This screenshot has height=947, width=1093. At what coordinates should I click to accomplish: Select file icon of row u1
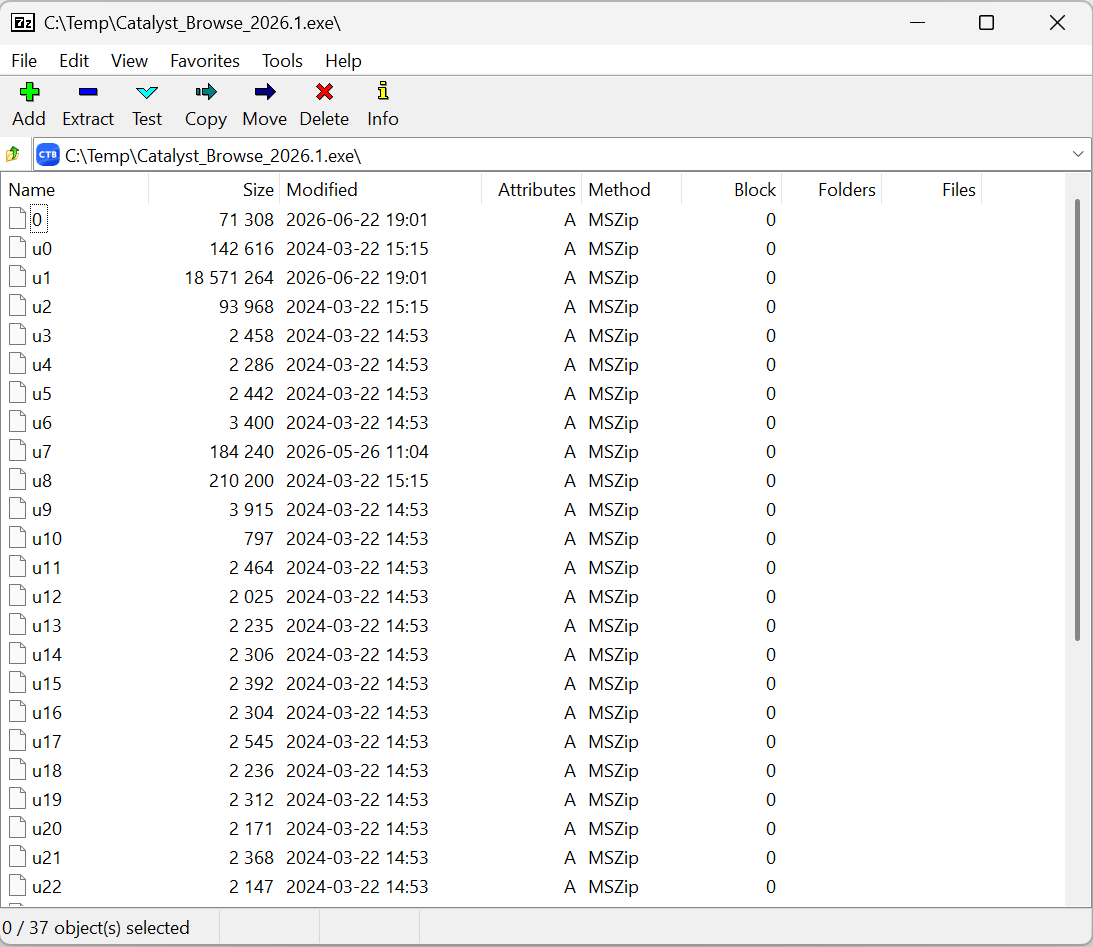17,277
